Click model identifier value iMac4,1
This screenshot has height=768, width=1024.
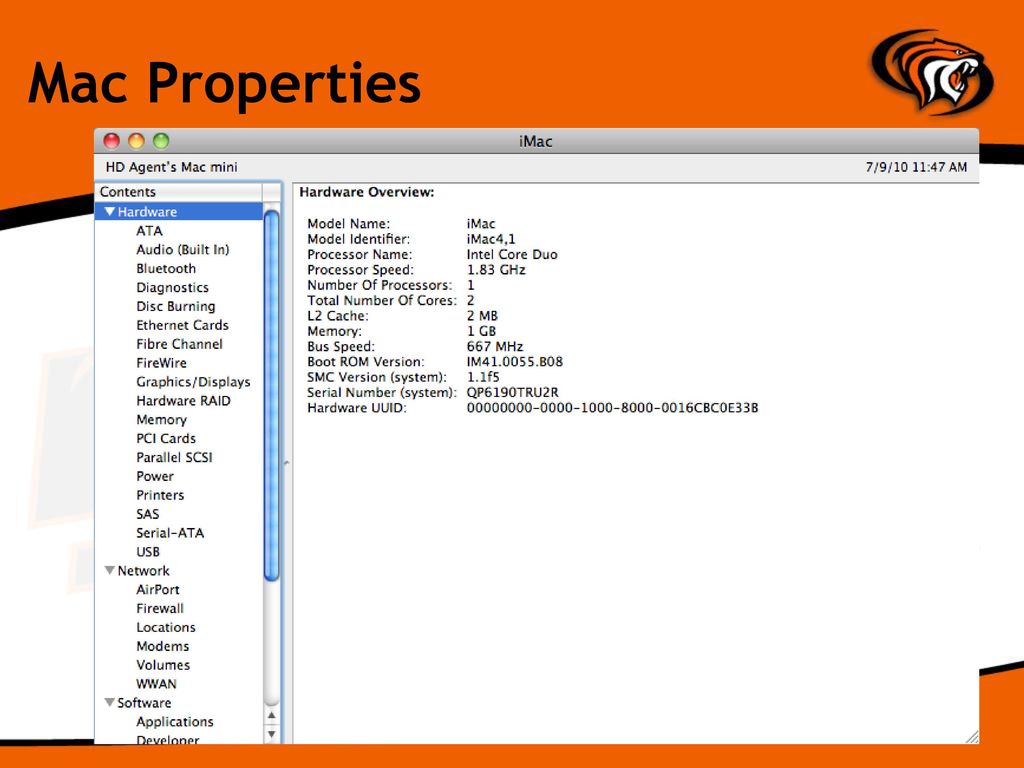[x=490, y=239]
